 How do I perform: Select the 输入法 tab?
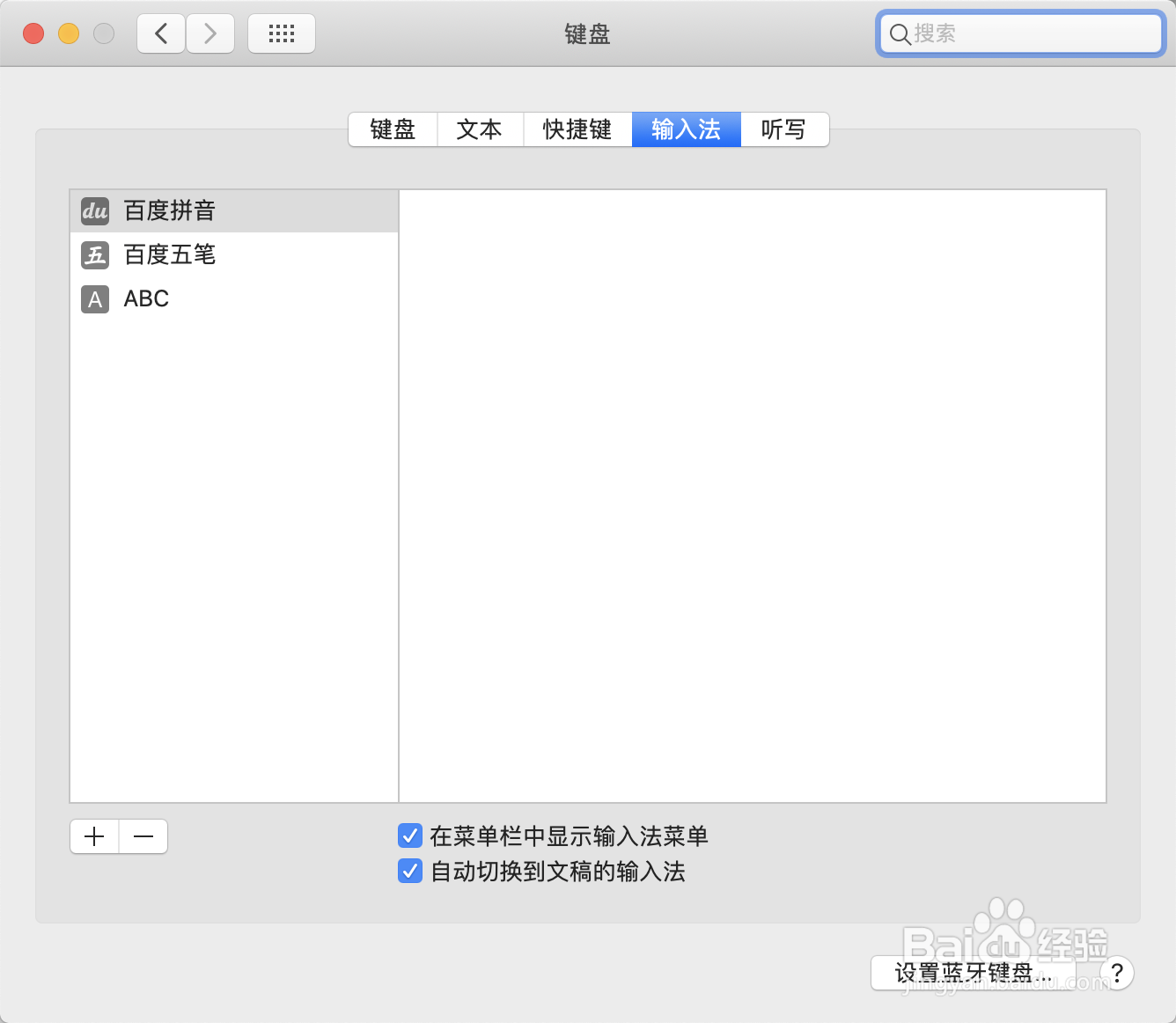(687, 129)
